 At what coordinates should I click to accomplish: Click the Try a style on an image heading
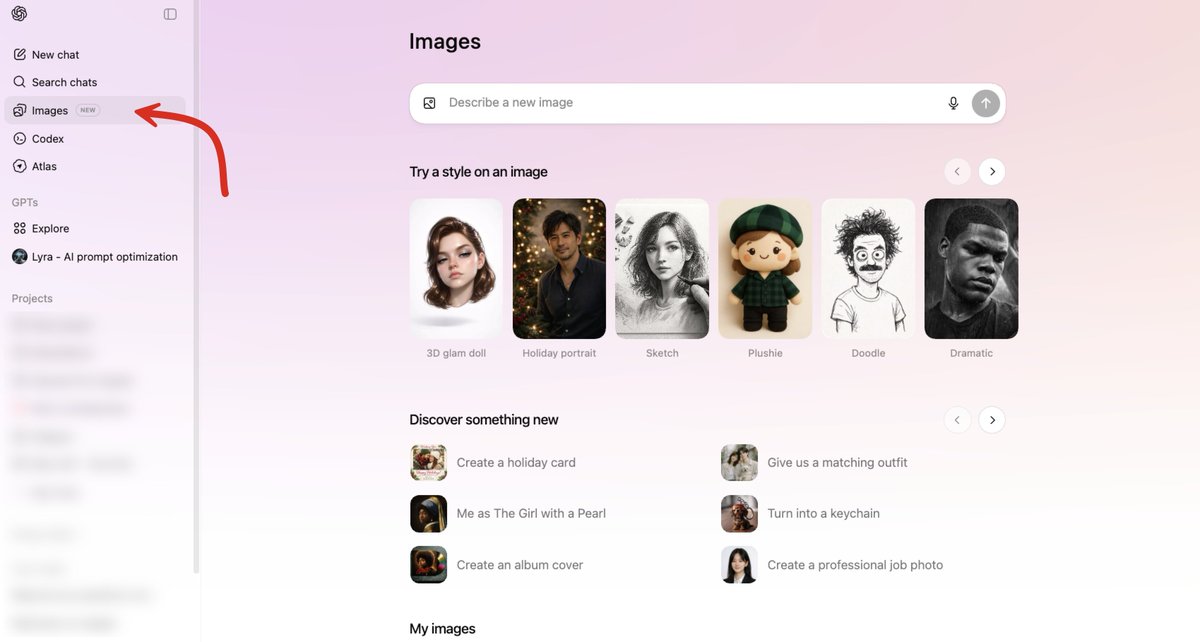point(478,172)
